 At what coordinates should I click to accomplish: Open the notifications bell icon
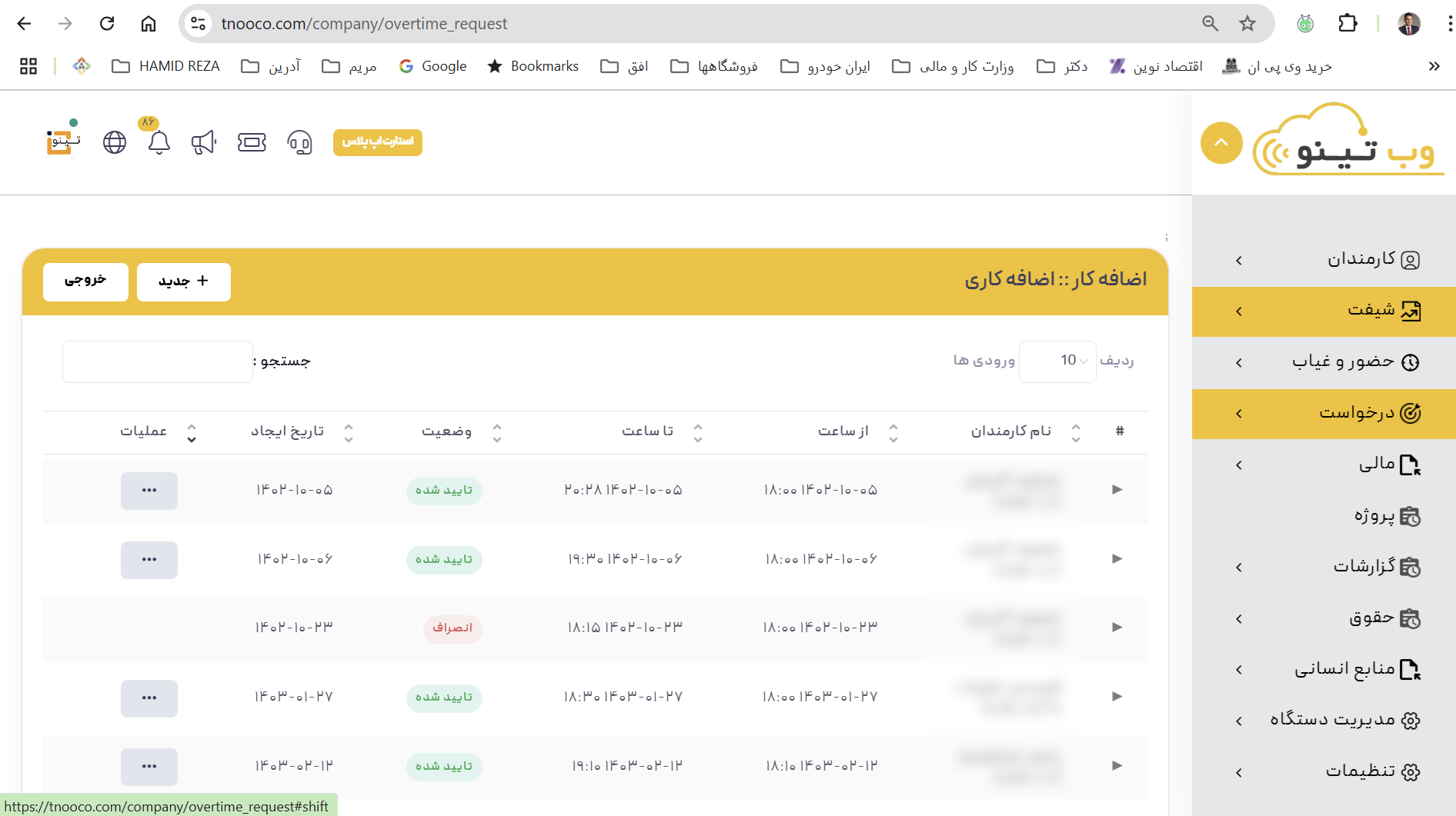coord(159,142)
